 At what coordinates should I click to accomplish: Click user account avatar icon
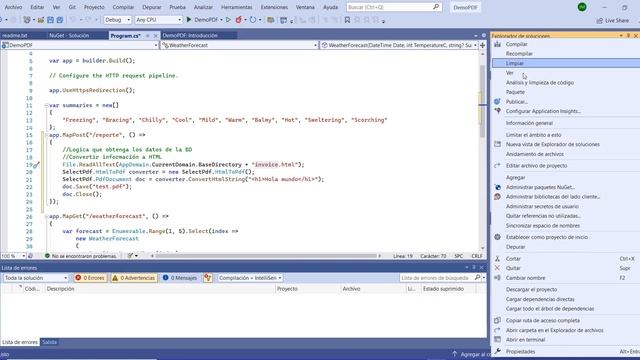coord(582,7)
